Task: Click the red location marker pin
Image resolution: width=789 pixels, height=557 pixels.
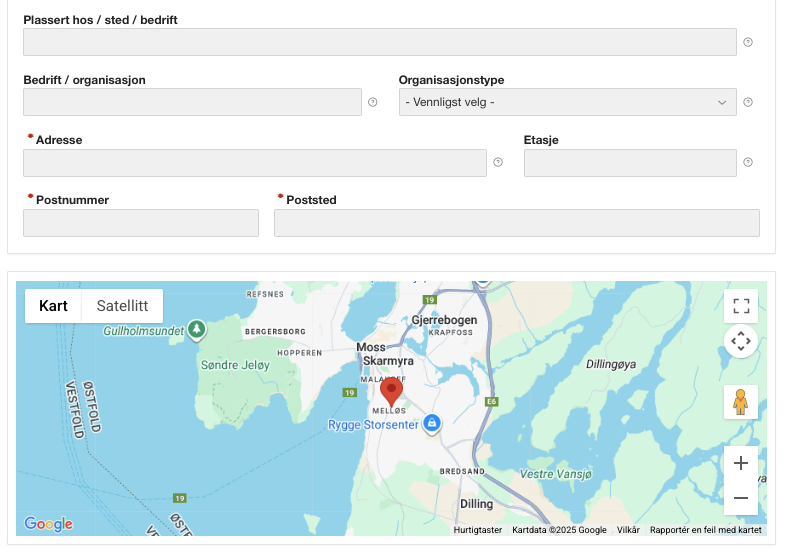Action: pyautogui.click(x=392, y=391)
